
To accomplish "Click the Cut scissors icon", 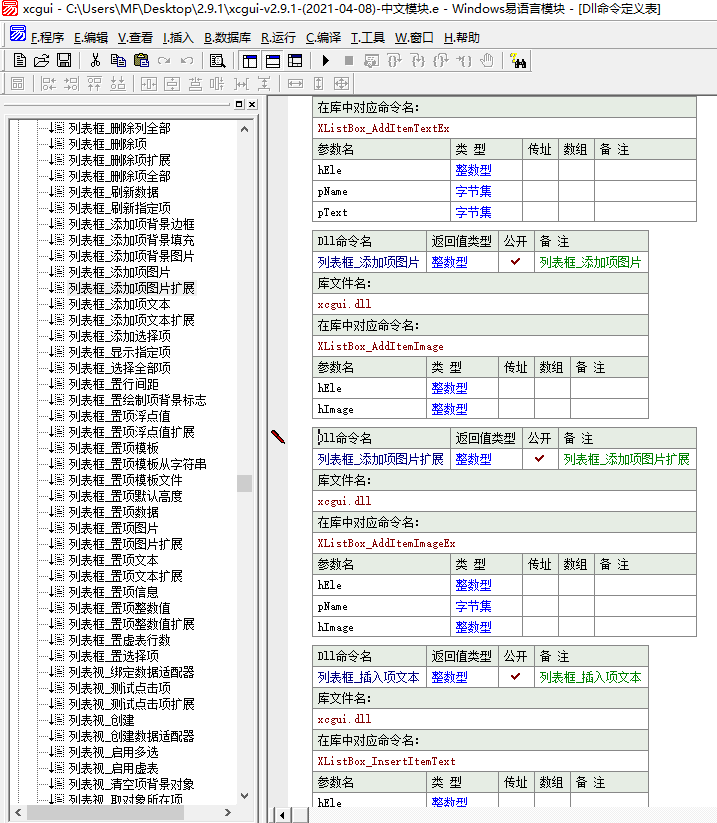I will 95,61.
